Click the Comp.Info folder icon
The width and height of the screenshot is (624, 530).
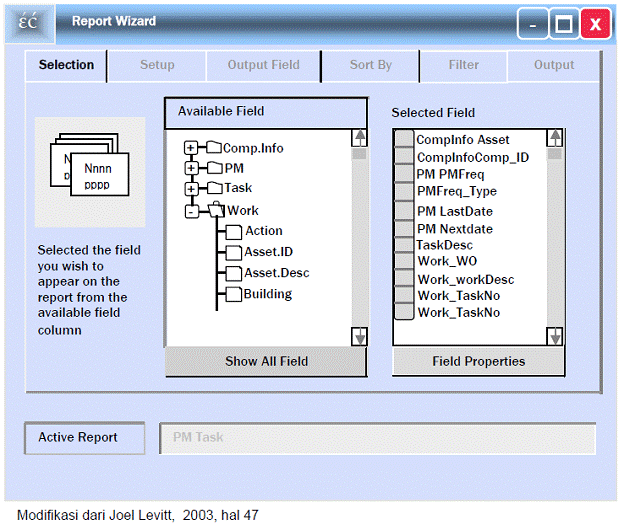click(x=214, y=147)
